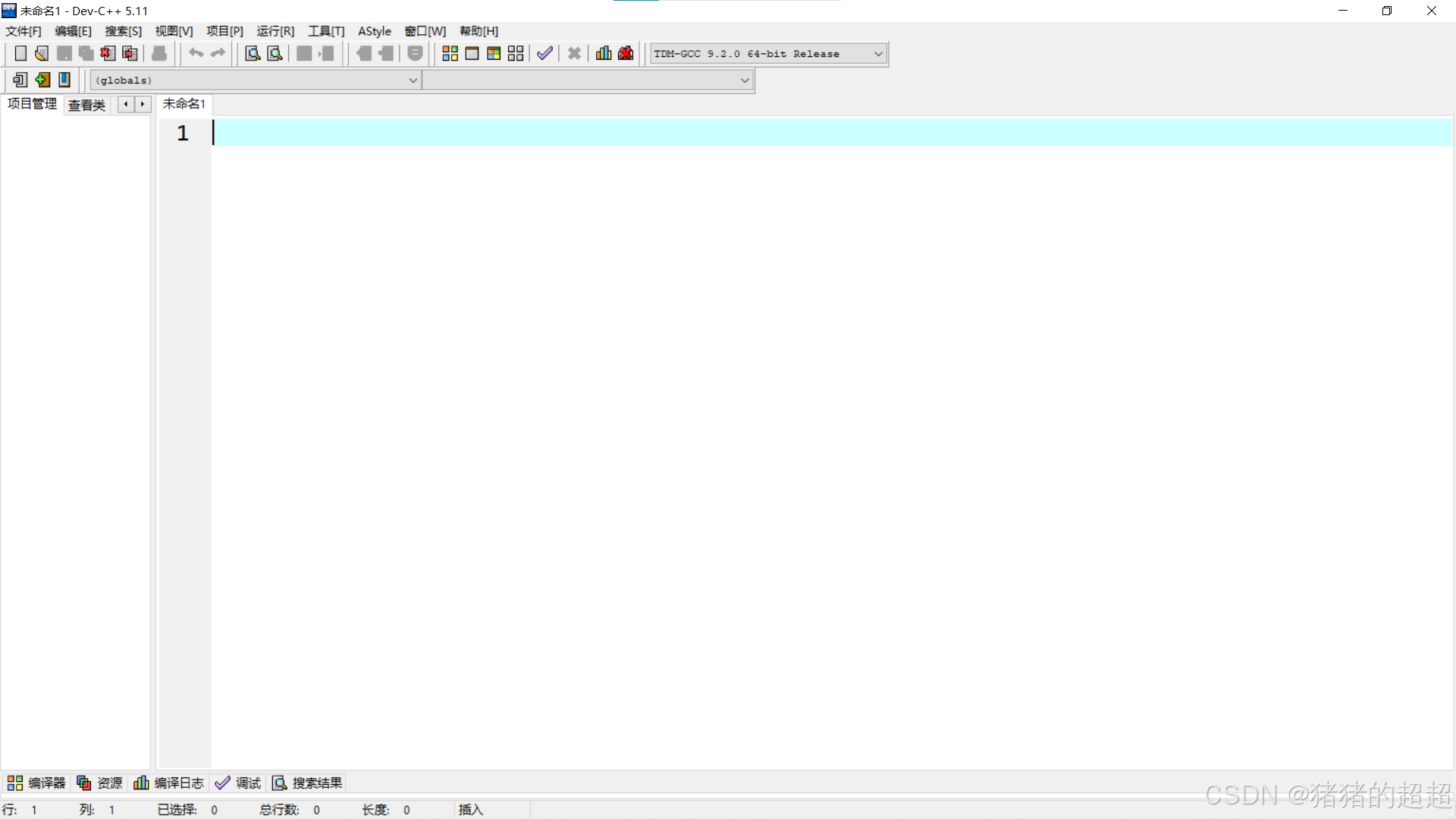Viewport: 1456px width, 819px height.
Task: Click the Profile analysis bar chart icon
Action: click(604, 53)
